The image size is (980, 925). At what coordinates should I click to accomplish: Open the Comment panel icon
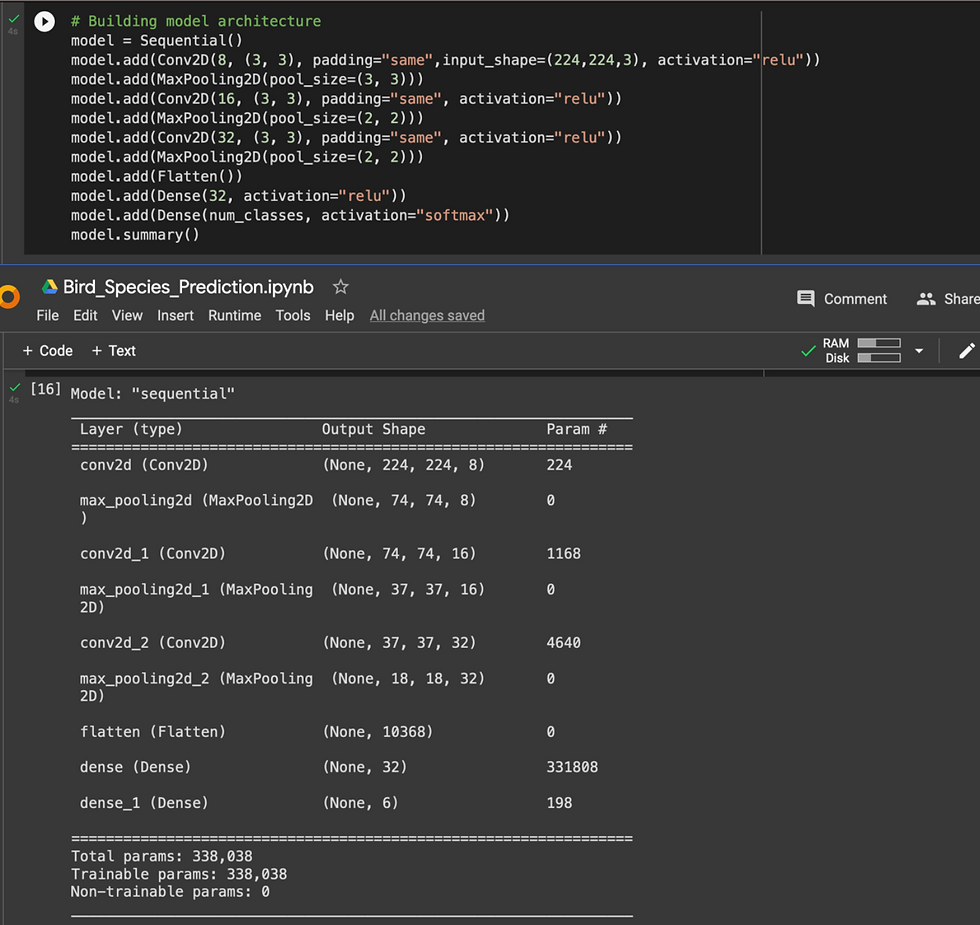pyautogui.click(x=806, y=299)
